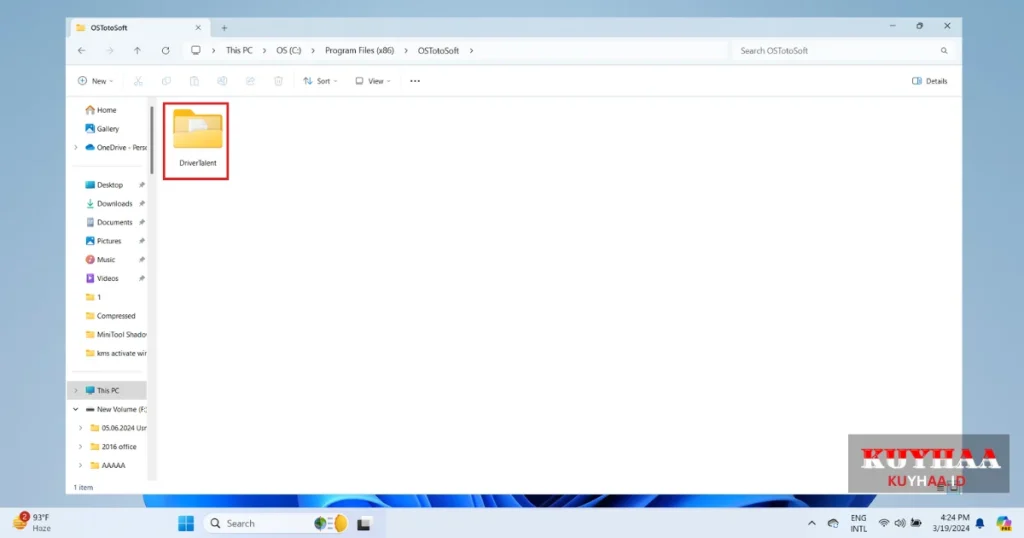1024x538 pixels.
Task: Click the Delete trash icon
Action: (x=278, y=81)
